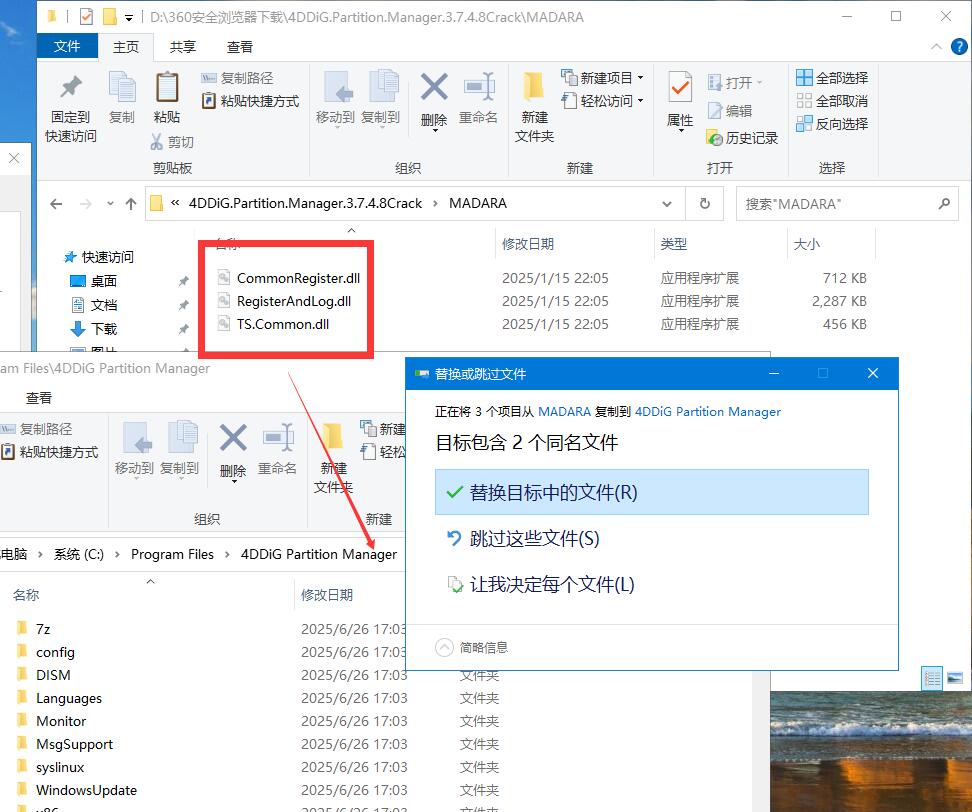Viewport: 972px width, 812px height.
Task: Click Select none (全部取消)
Action: [x=832, y=101]
